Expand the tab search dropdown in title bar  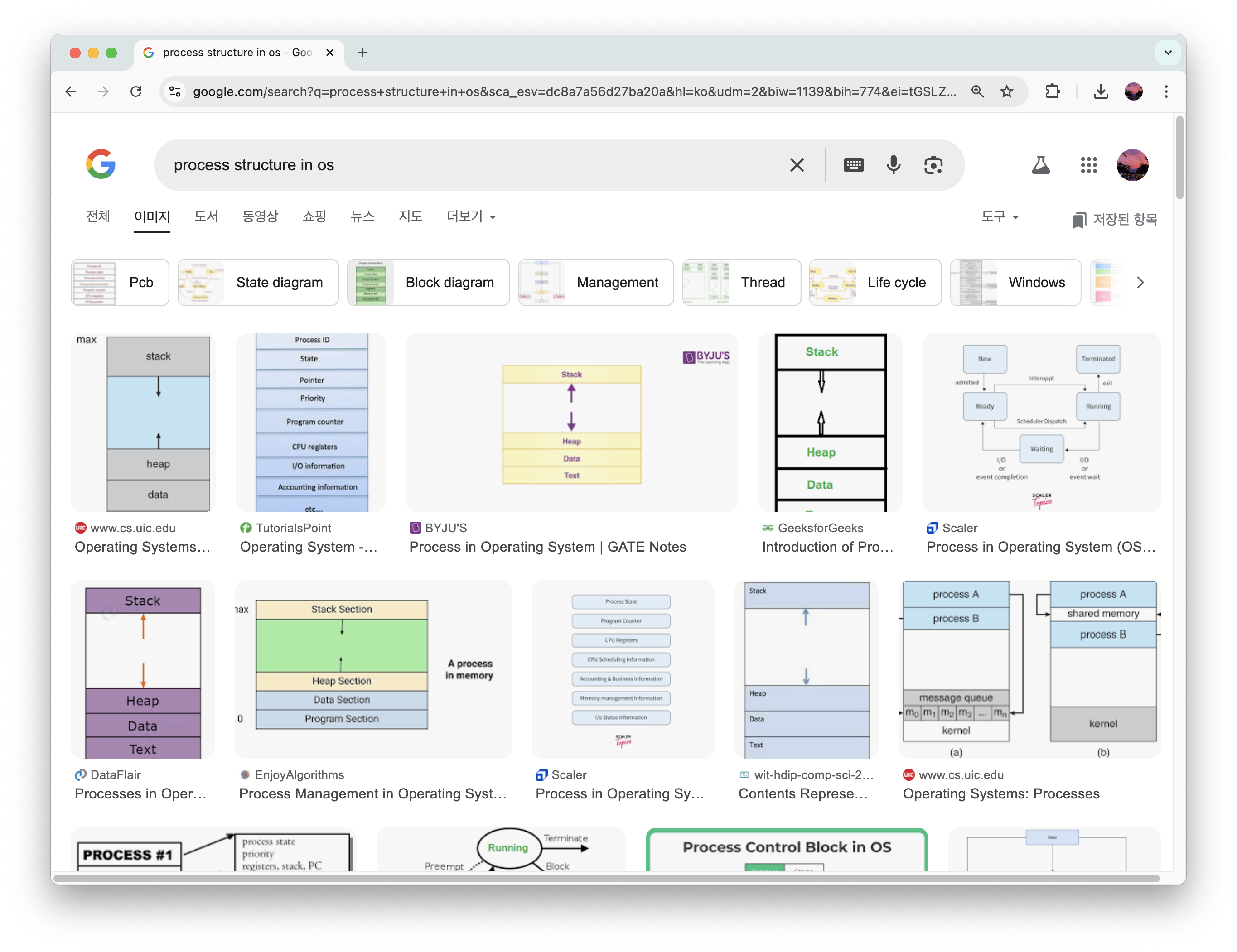tap(1167, 53)
